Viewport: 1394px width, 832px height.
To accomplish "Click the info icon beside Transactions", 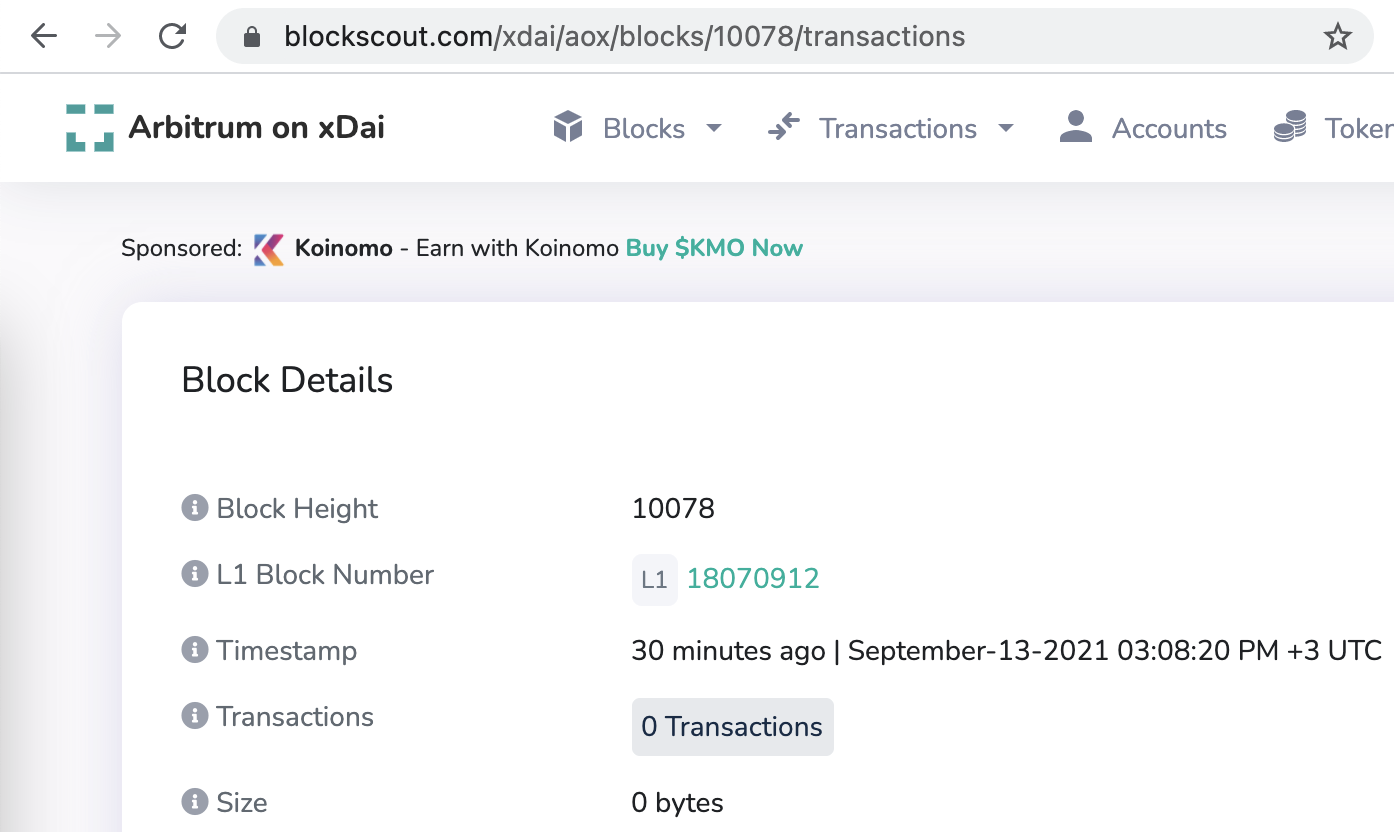I will [x=194, y=715].
